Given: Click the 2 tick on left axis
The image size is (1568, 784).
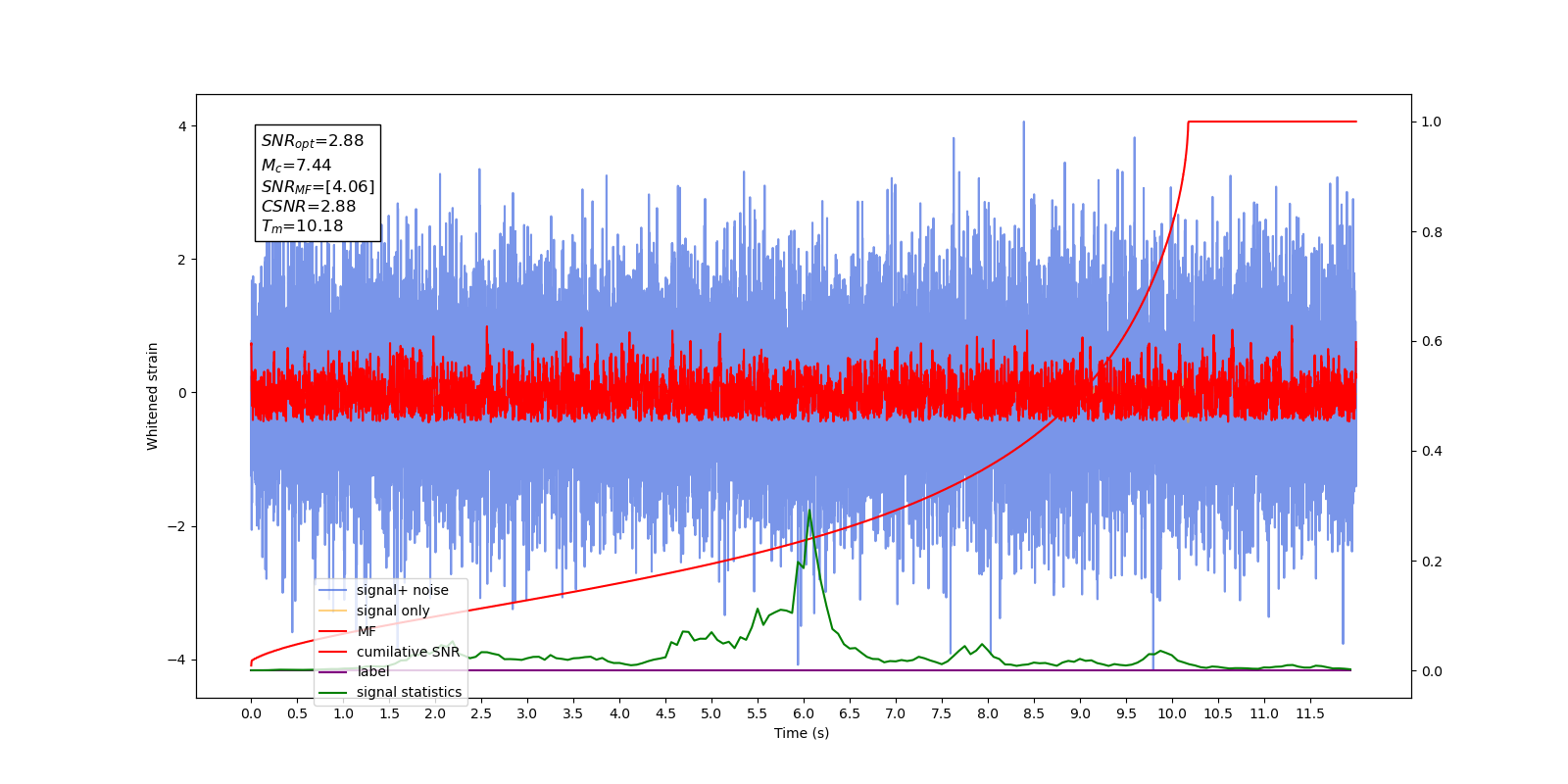Looking at the screenshot, I should coord(182,260).
